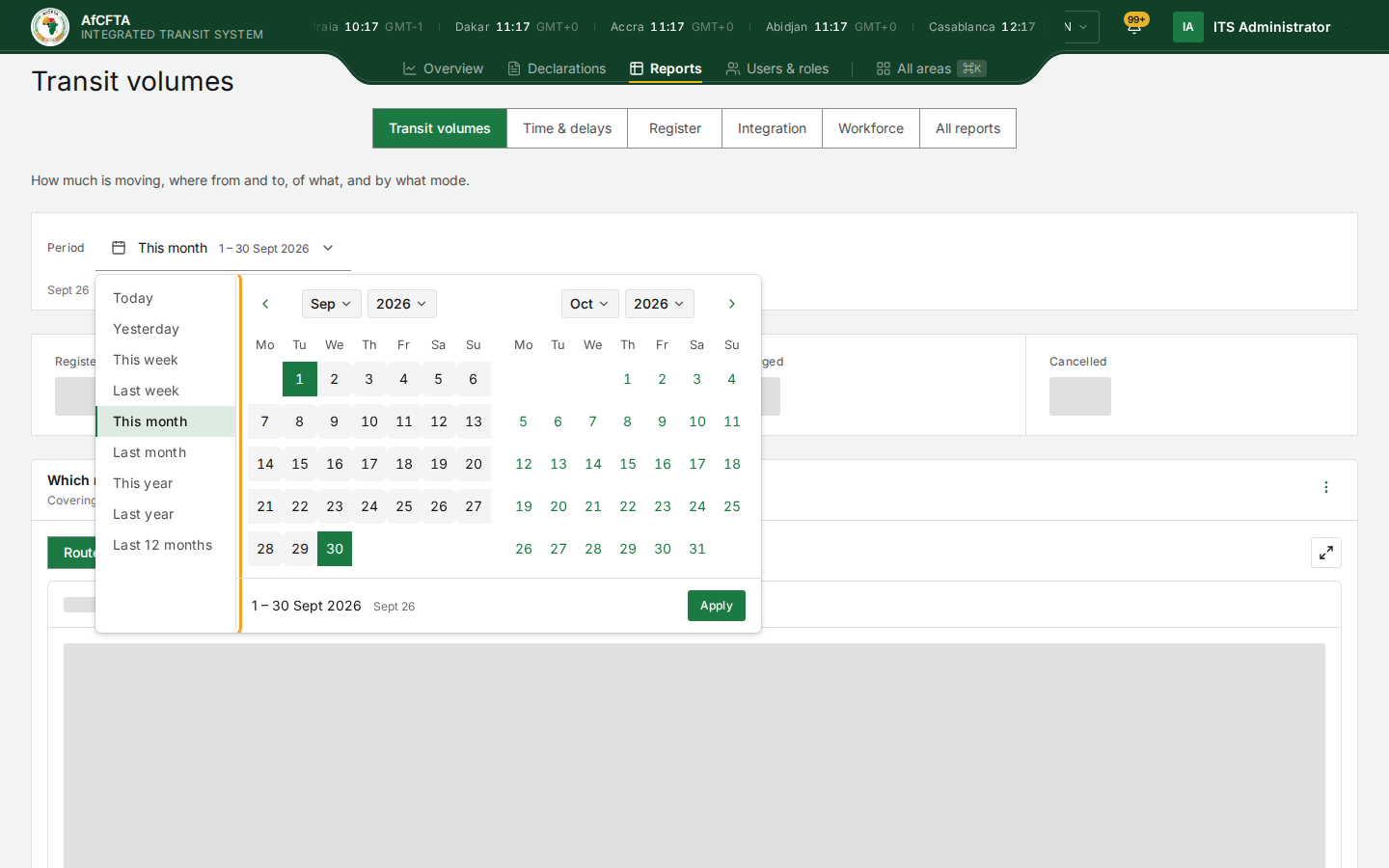Choose the This year preset
The width and height of the screenshot is (1389, 868).
tap(166, 483)
